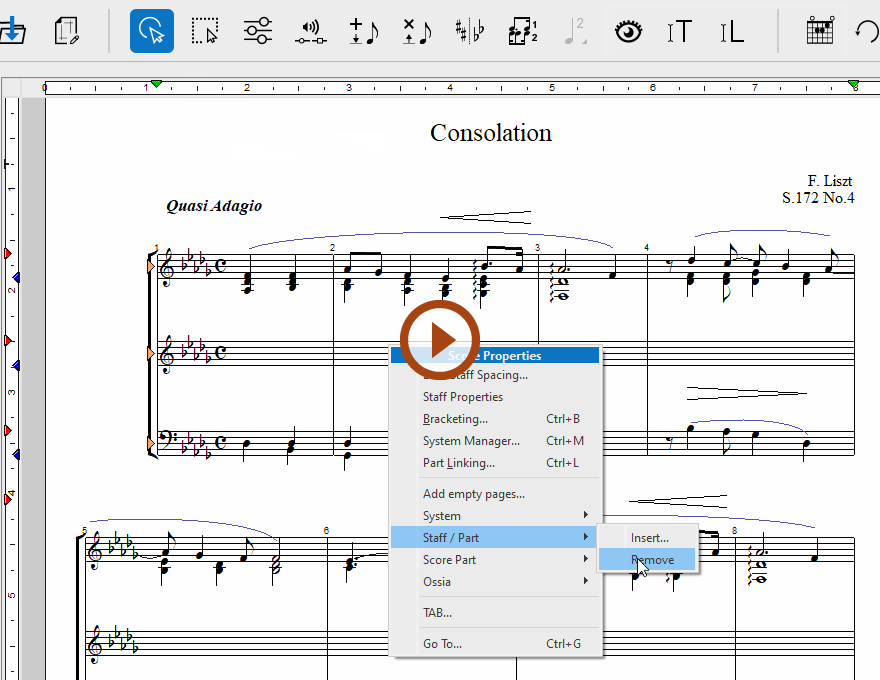The height and width of the screenshot is (680, 880).
Task: Expand the System submenu
Action: pos(495,516)
